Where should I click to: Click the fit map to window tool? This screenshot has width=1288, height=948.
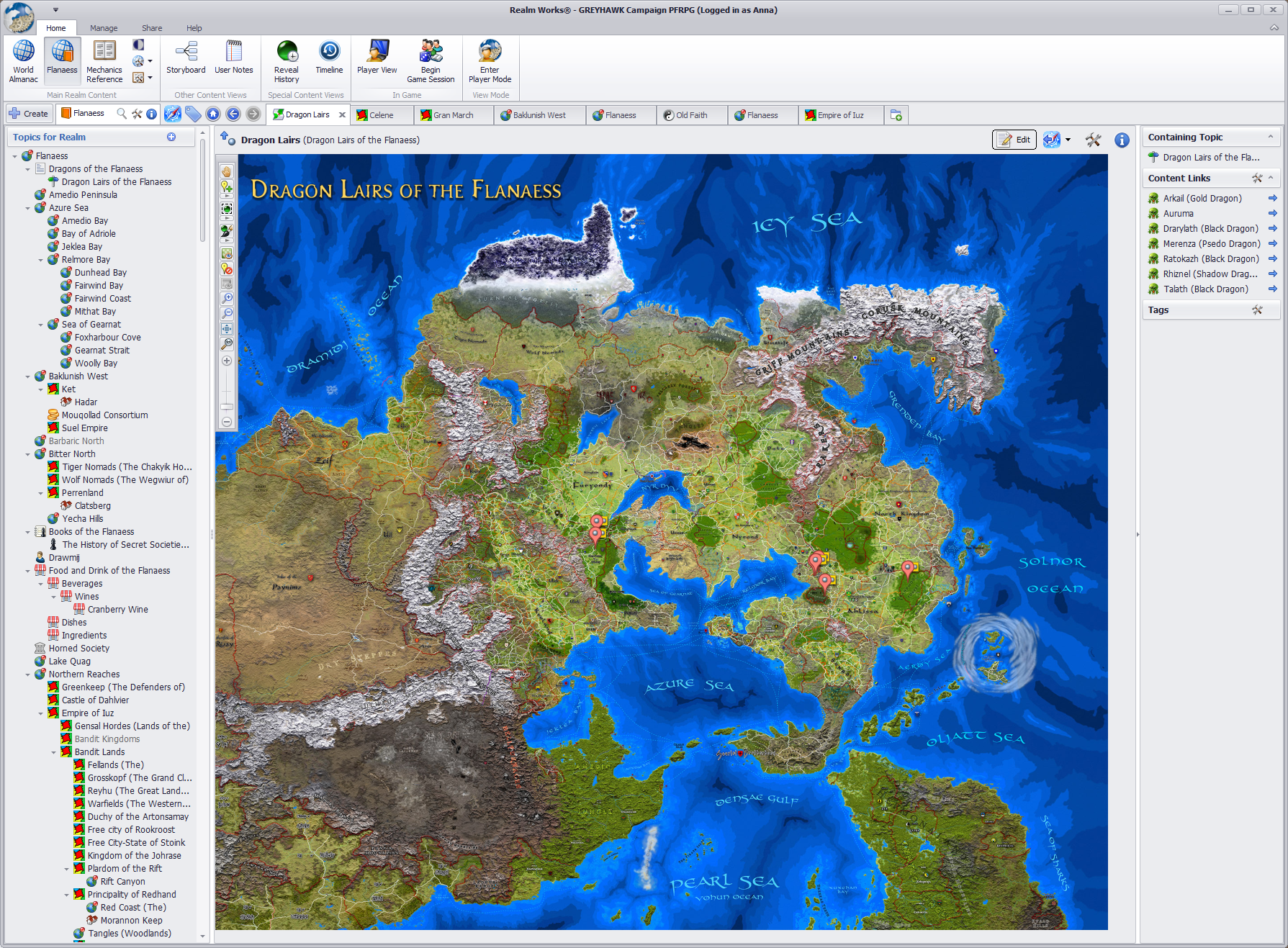[x=226, y=328]
